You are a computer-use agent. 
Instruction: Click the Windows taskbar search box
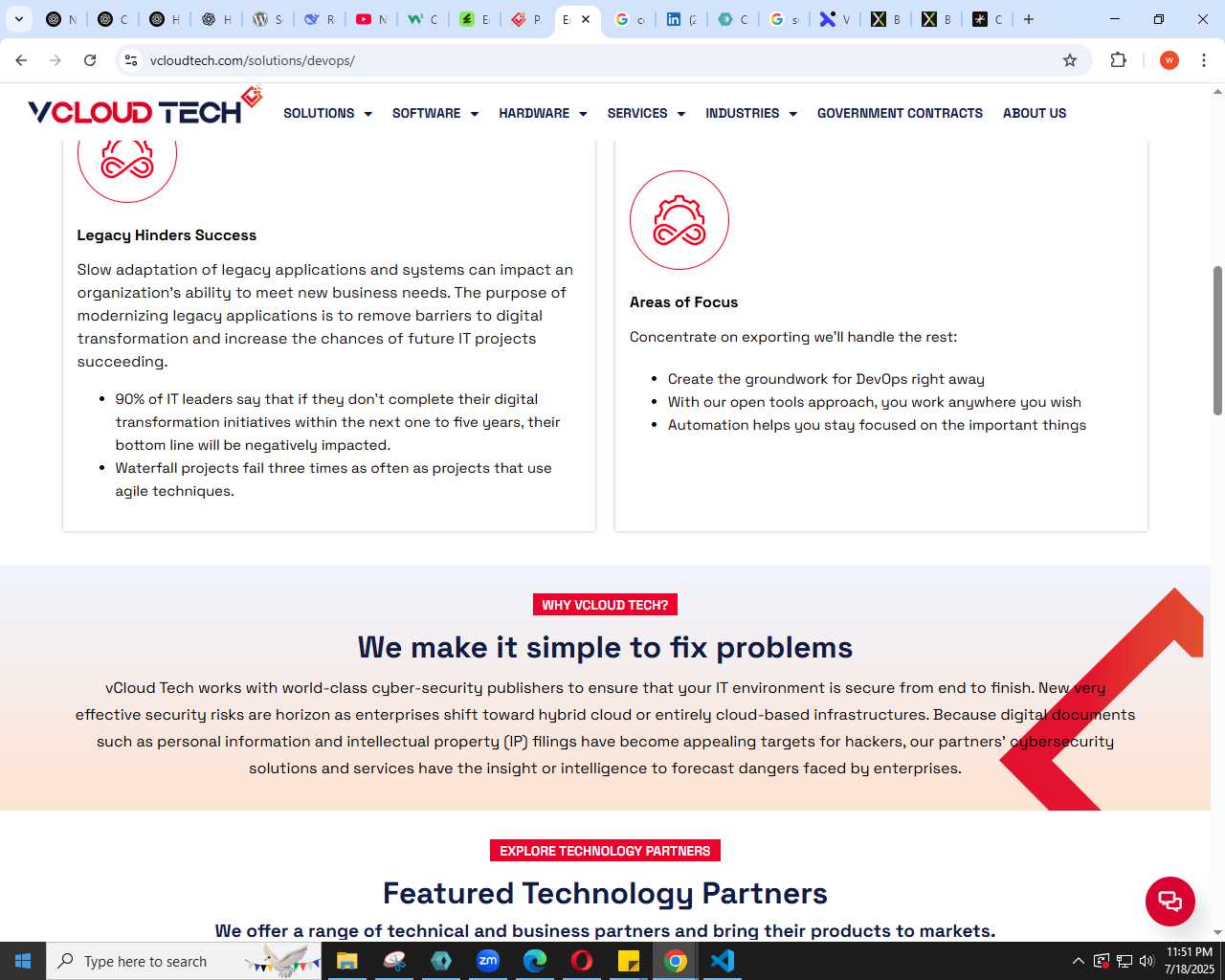186,961
